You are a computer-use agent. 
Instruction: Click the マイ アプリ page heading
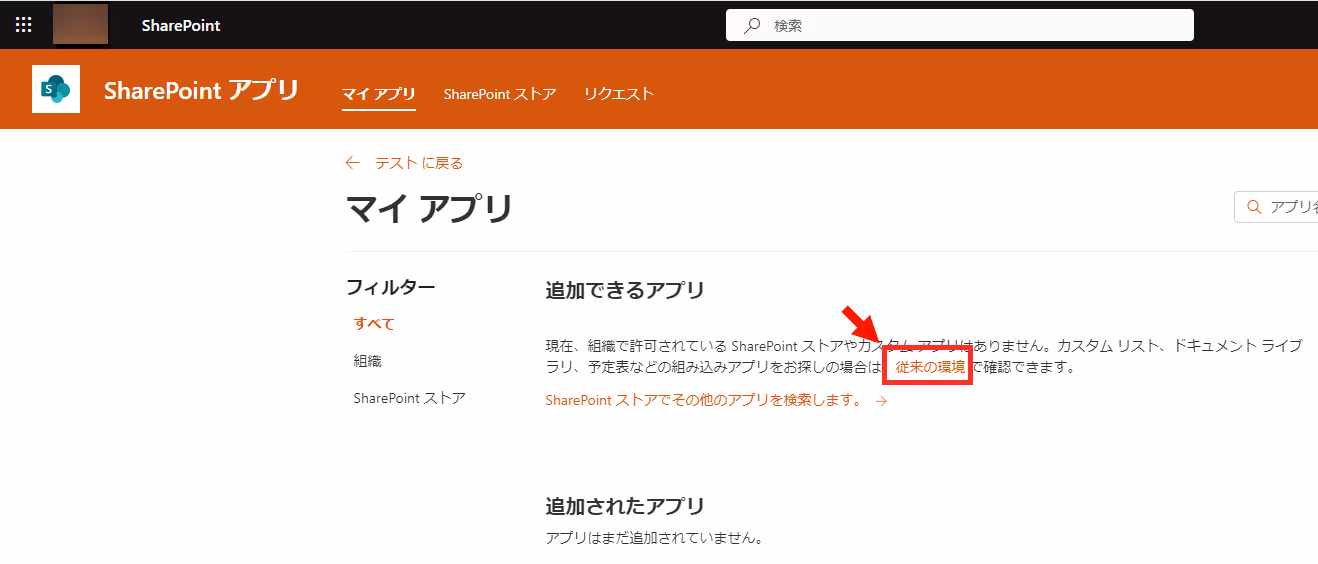[429, 209]
